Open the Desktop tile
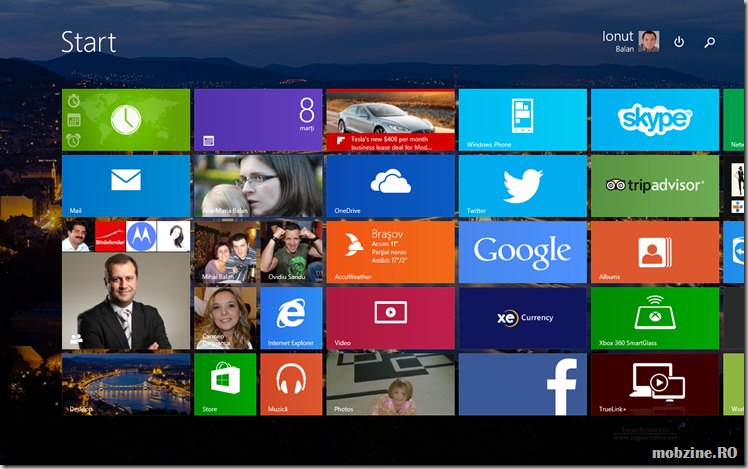 click(x=125, y=384)
